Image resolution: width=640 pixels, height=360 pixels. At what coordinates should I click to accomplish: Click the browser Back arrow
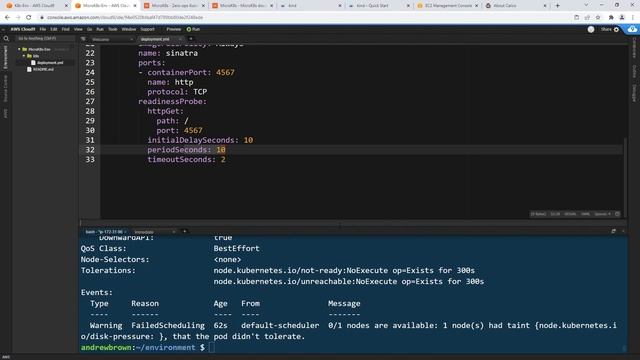pyautogui.click(x=7, y=18)
